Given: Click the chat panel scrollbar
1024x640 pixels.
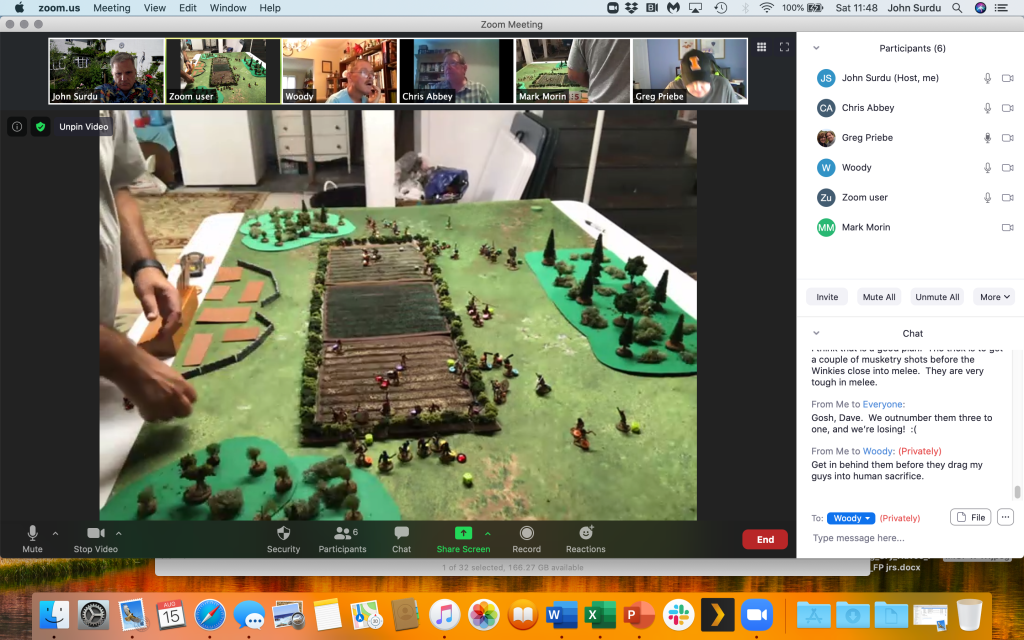Looking at the screenshot, I should point(1017,491).
